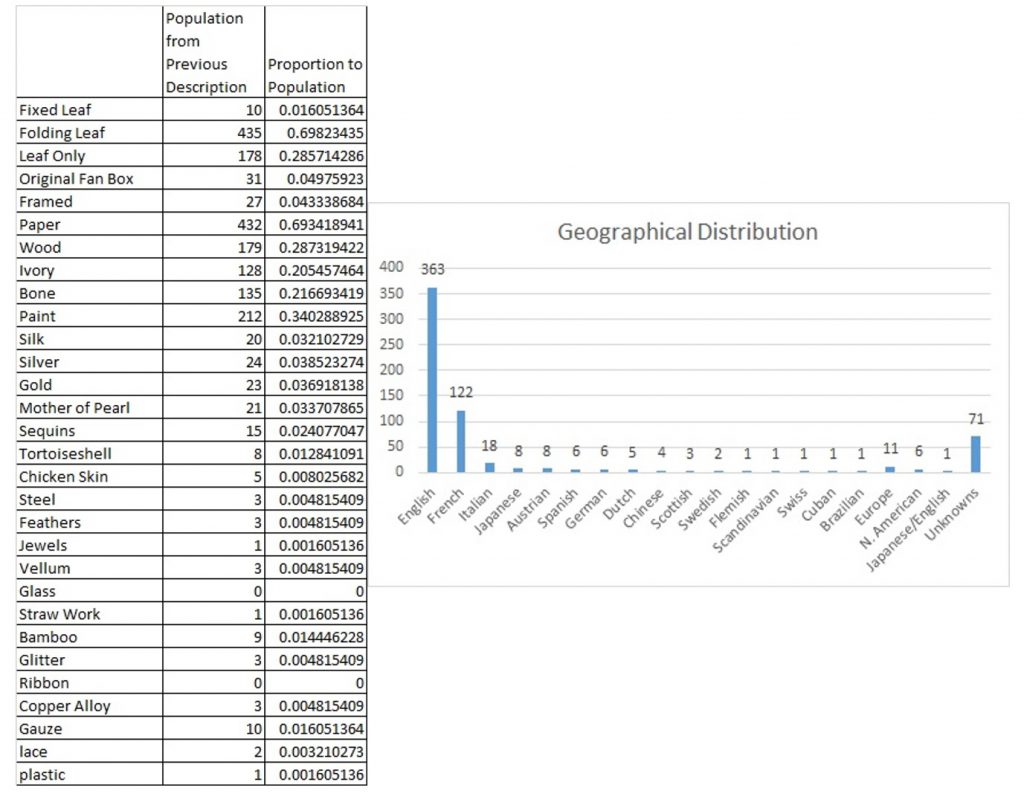Select the proportion cell 0.693418941
Screen dimensions: 1024x799
click(x=316, y=224)
